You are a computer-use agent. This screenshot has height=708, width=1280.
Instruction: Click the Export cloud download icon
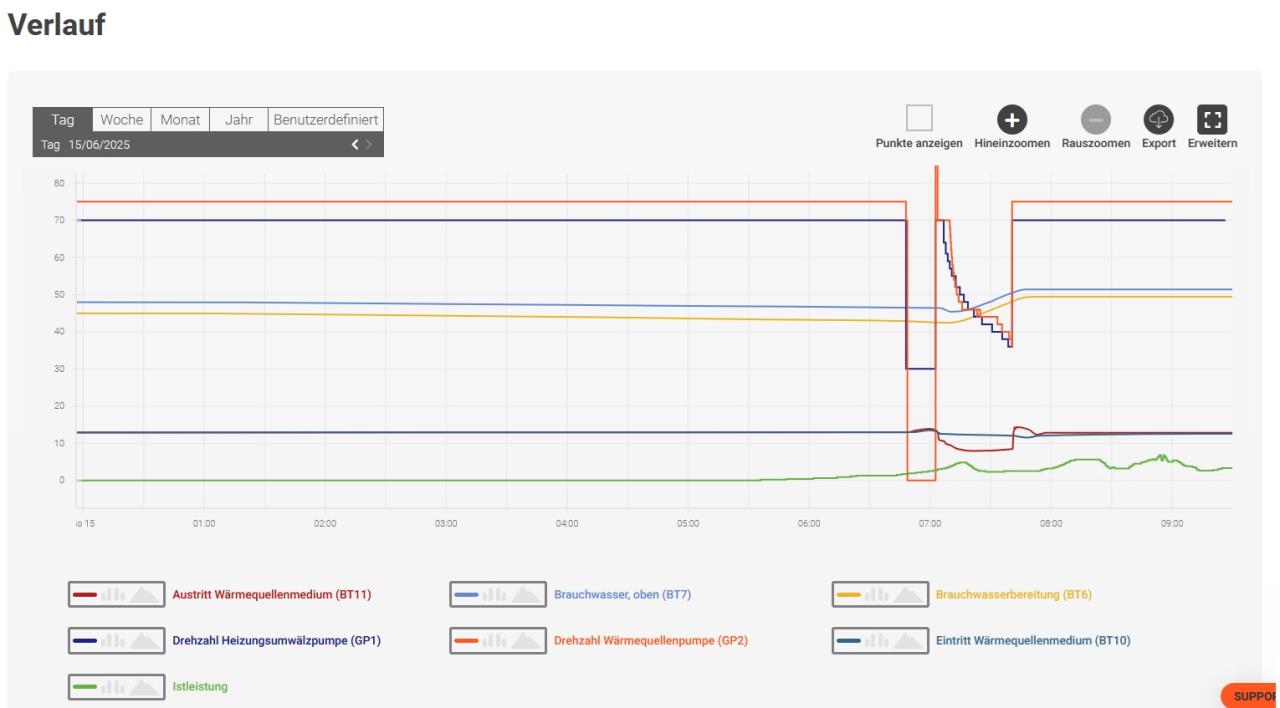click(1158, 120)
